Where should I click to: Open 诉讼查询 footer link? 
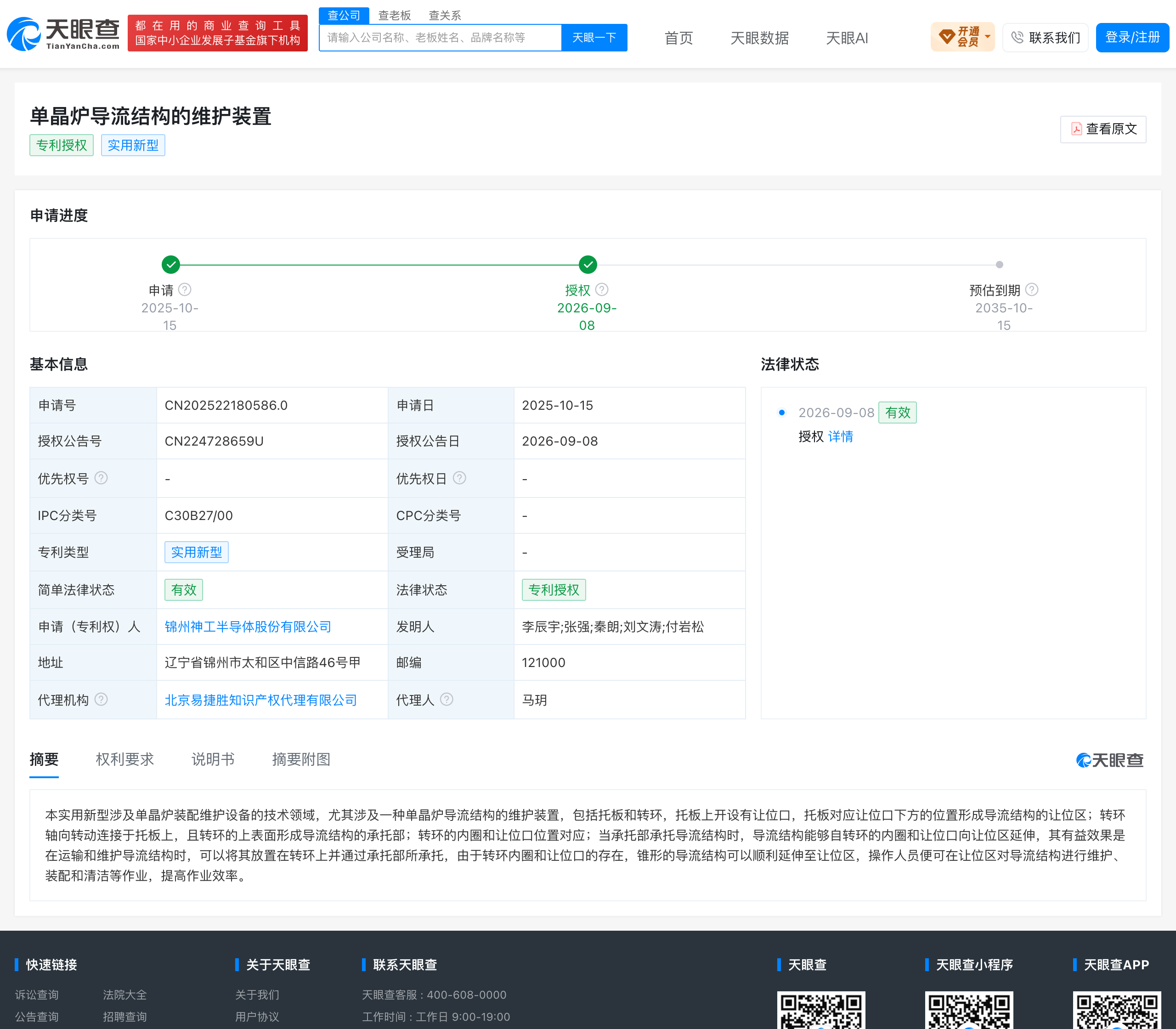point(37,995)
